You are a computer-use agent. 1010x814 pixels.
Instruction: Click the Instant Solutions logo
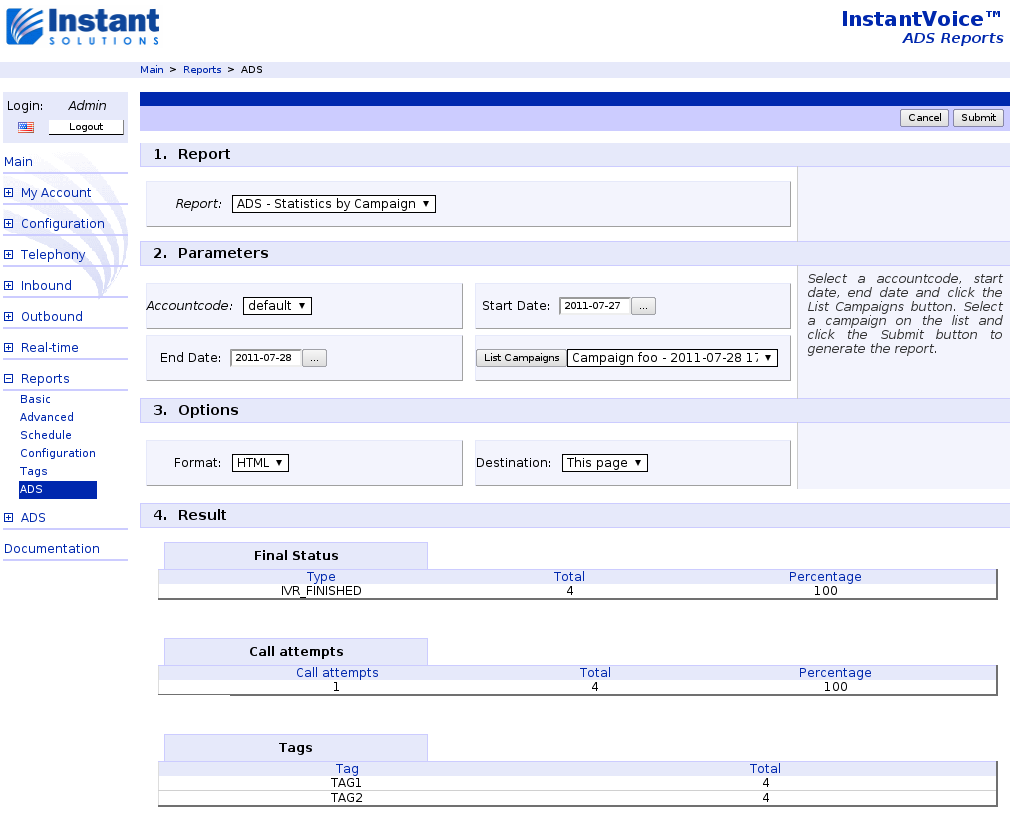83,27
